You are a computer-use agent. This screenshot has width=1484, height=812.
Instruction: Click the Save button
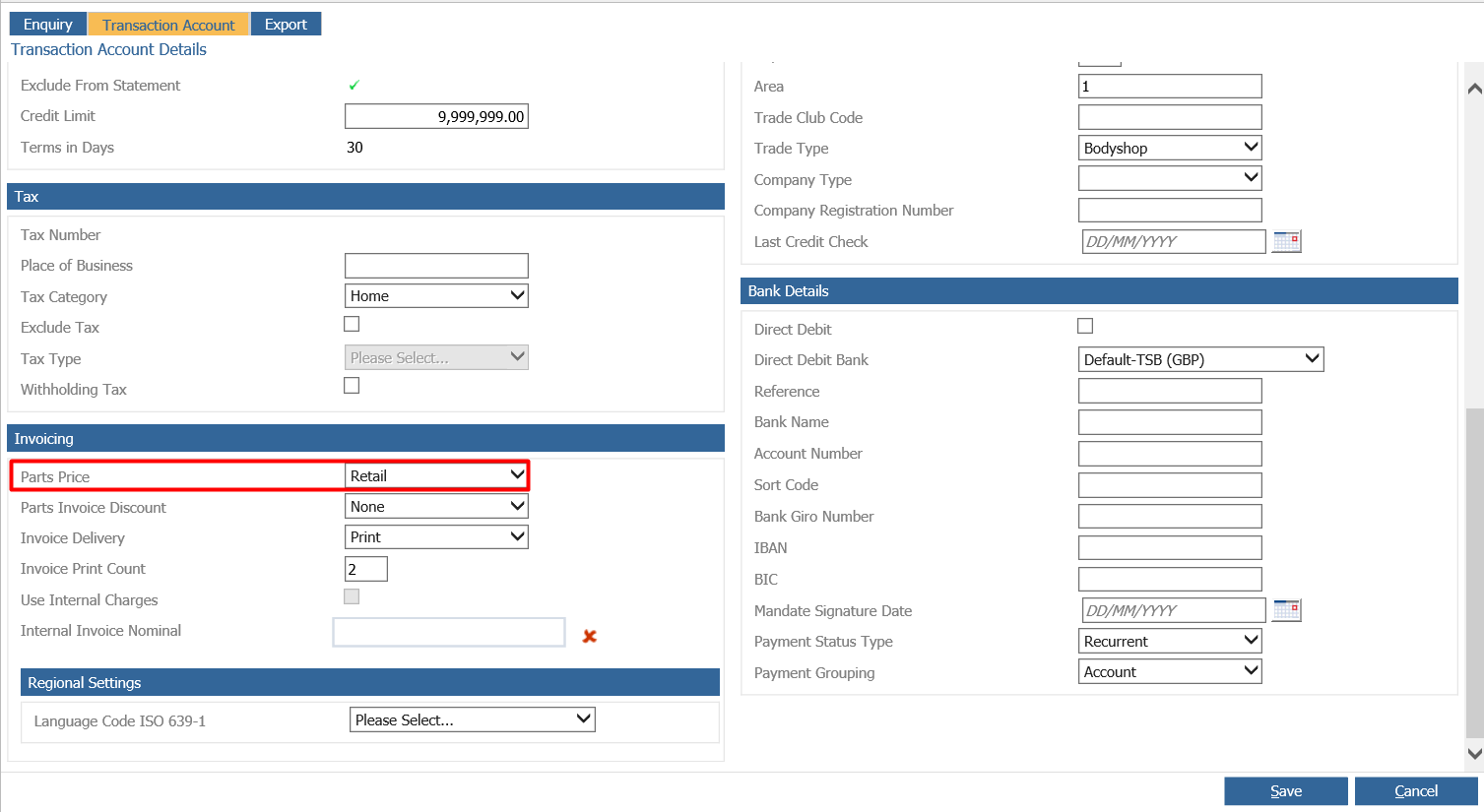pos(1285,791)
